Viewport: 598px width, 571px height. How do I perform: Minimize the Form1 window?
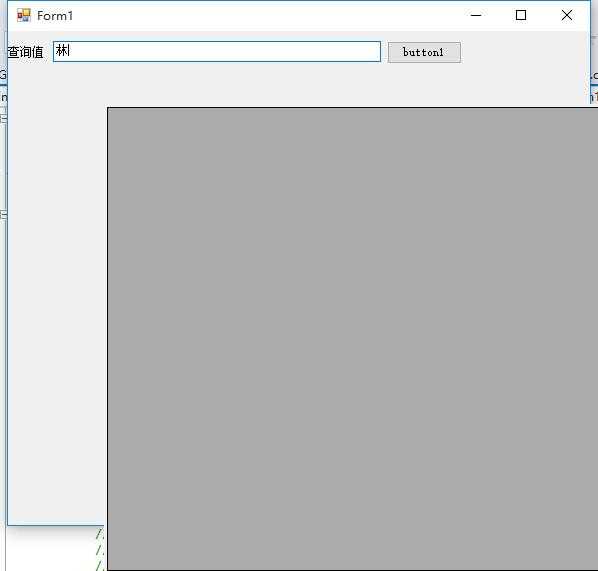click(476, 15)
